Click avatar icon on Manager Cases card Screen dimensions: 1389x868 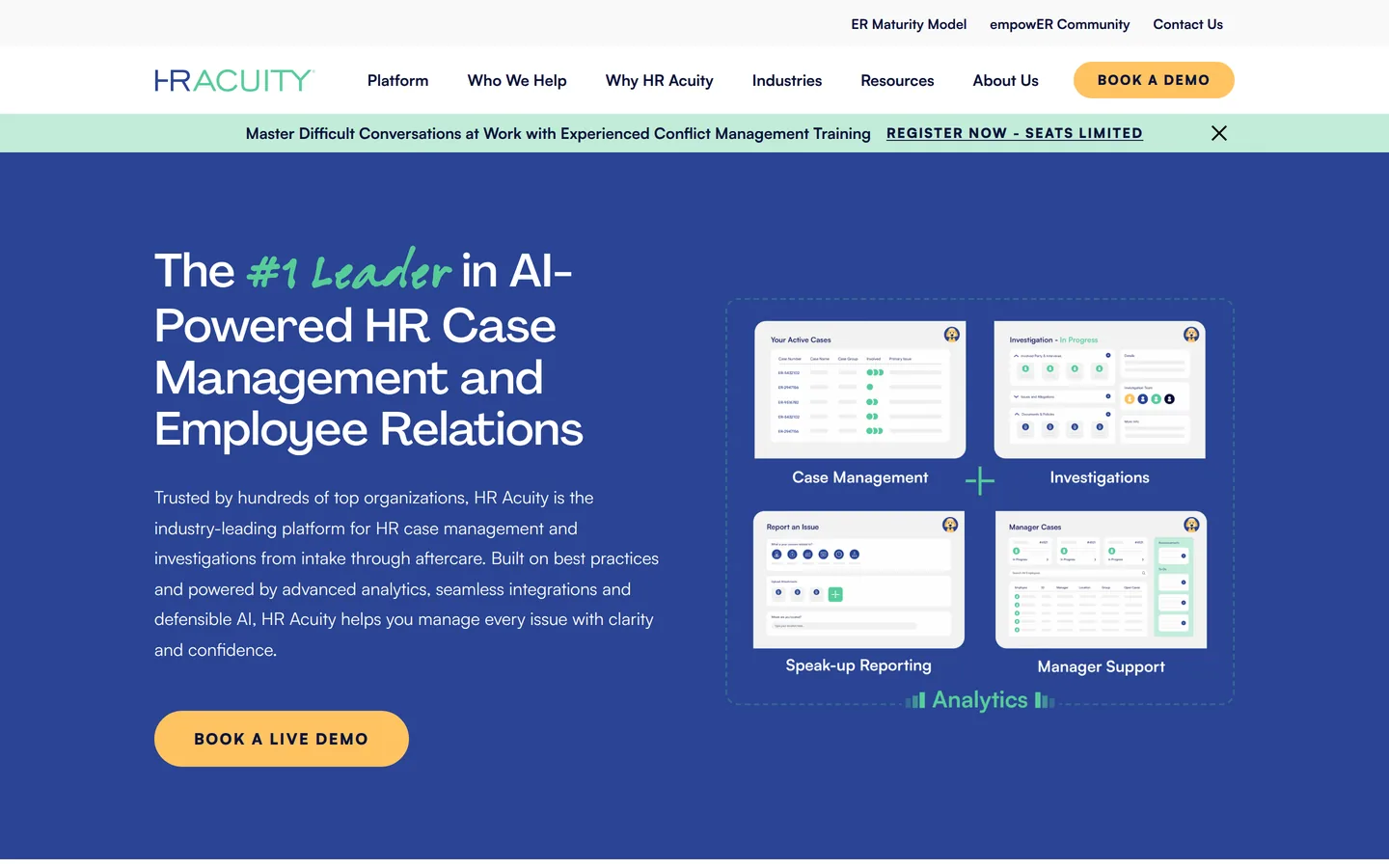click(x=1191, y=525)
